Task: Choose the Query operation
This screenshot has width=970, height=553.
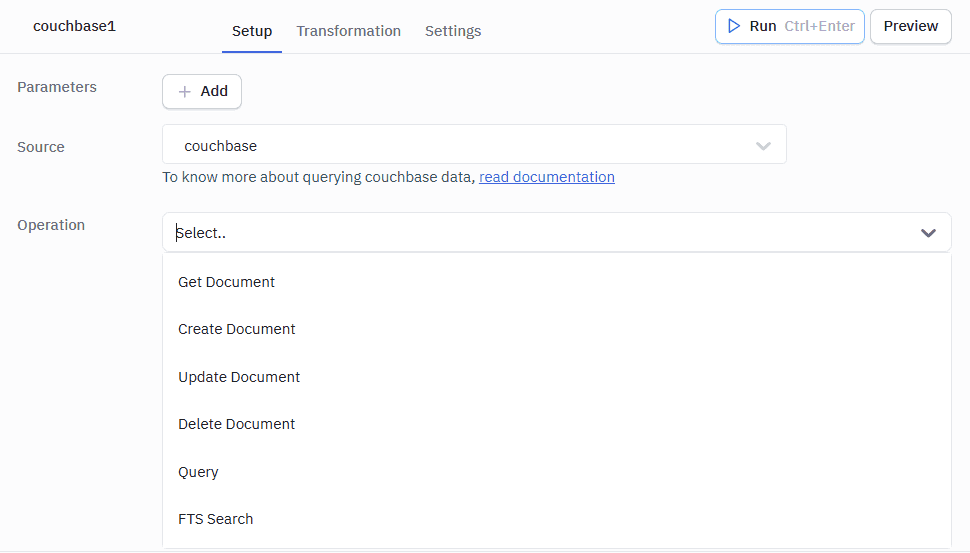Action: [198, 472]
